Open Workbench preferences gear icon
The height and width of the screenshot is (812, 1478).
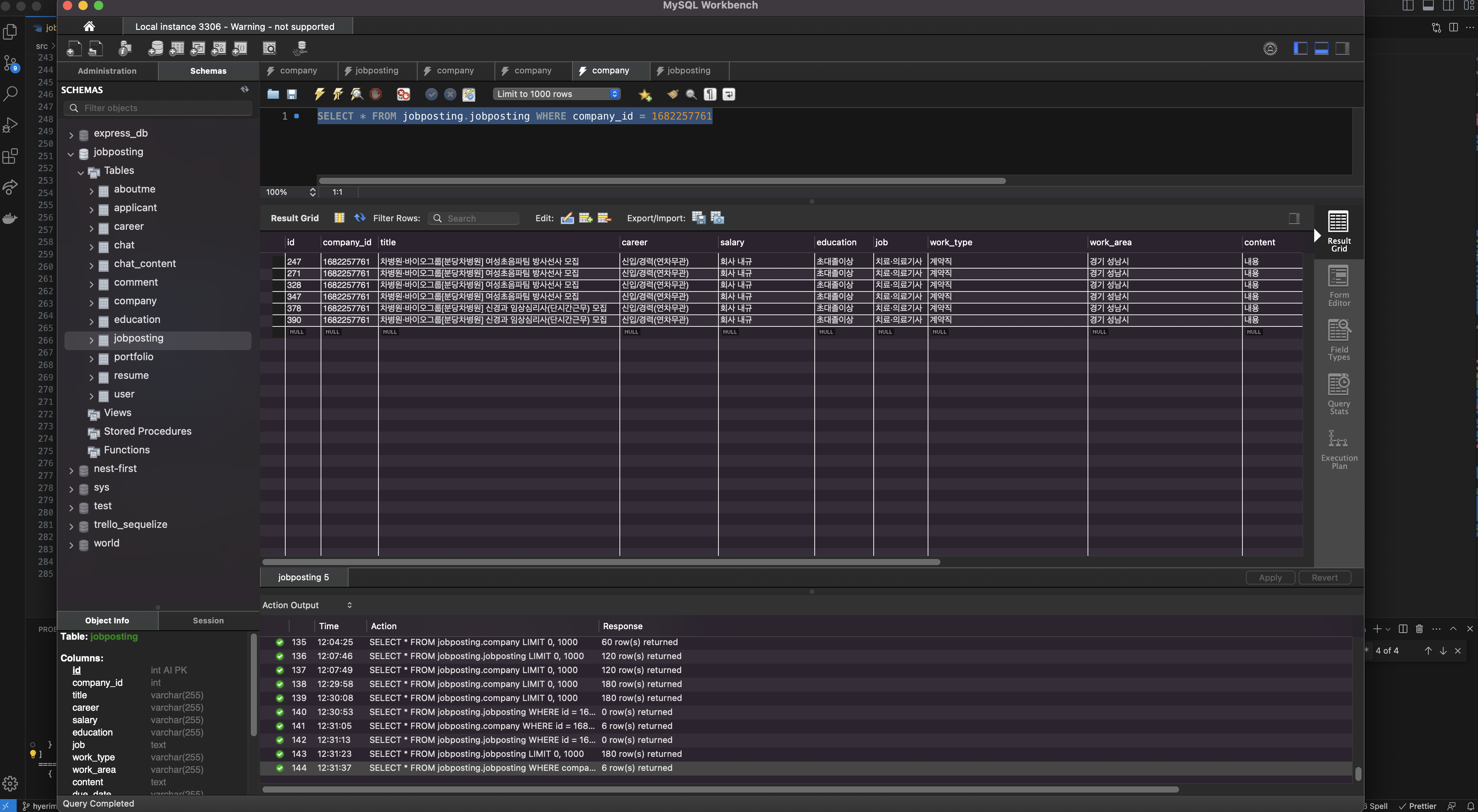[x=1270, y=49]
